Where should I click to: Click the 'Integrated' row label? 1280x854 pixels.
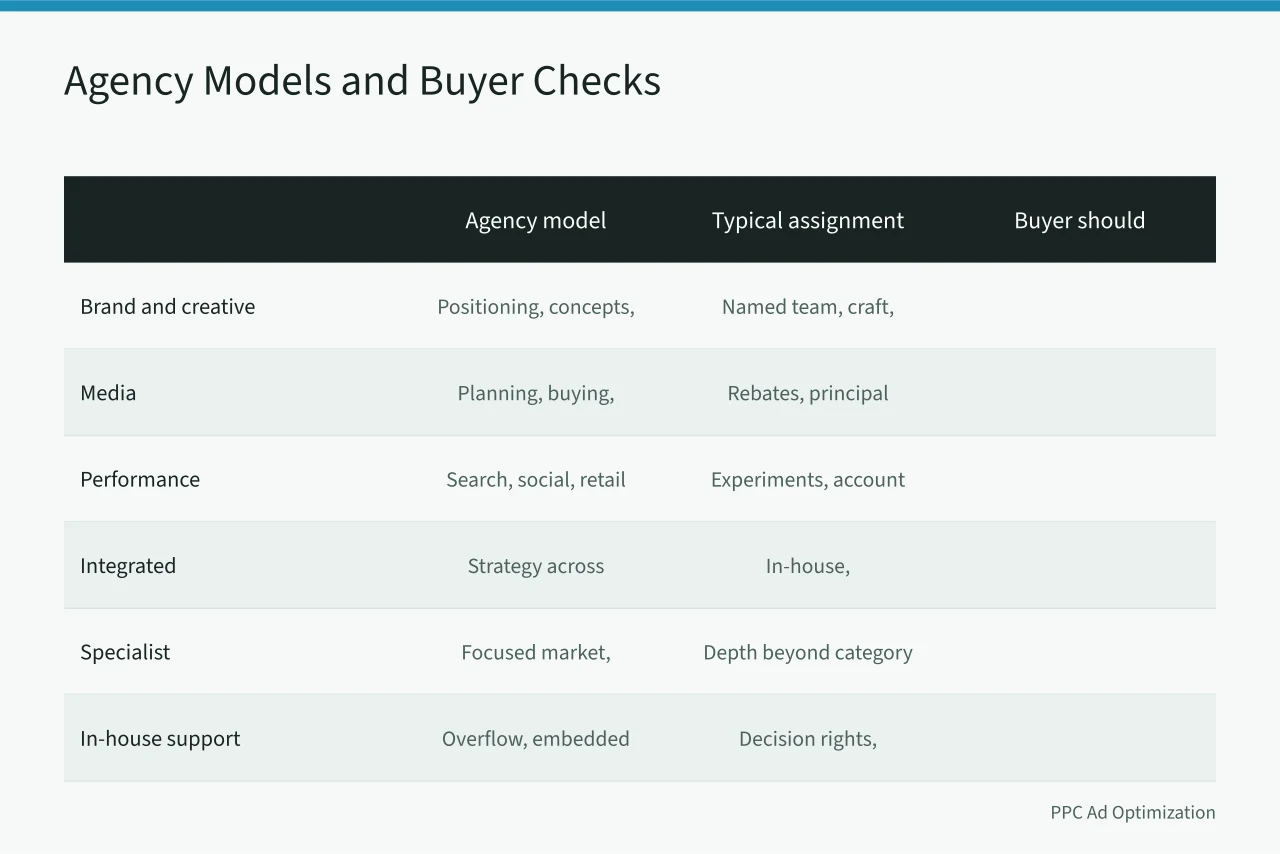[x=128, y=566]
